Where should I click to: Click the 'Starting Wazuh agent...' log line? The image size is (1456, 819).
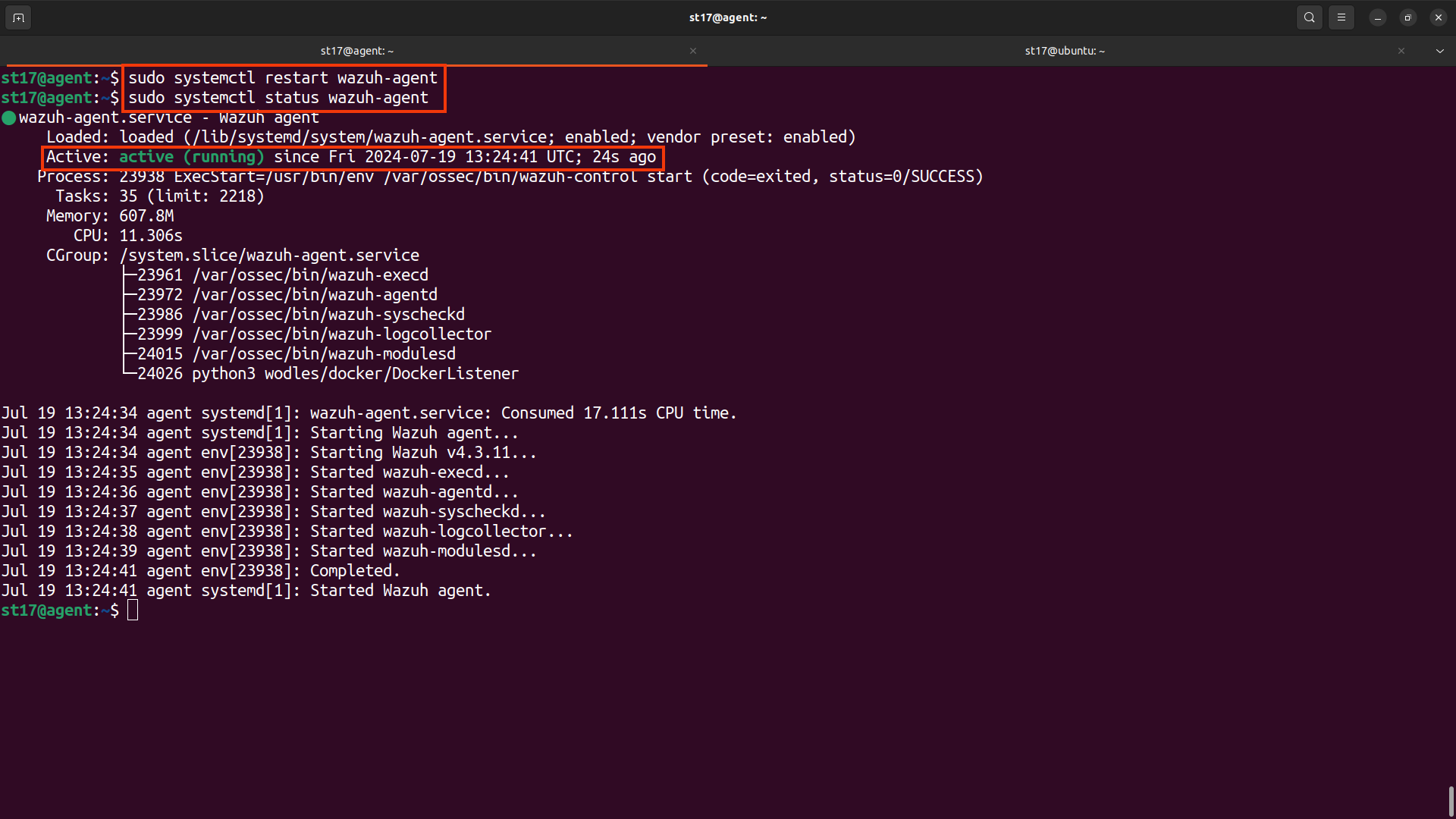[260, 433]
